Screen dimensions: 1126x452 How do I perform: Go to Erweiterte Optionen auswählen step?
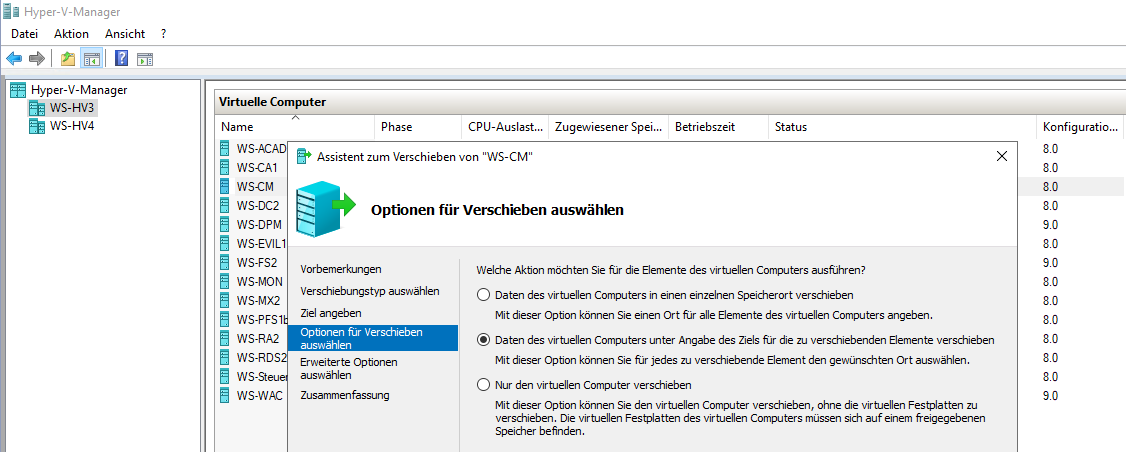pyautogui.click(x=348, y=368)
